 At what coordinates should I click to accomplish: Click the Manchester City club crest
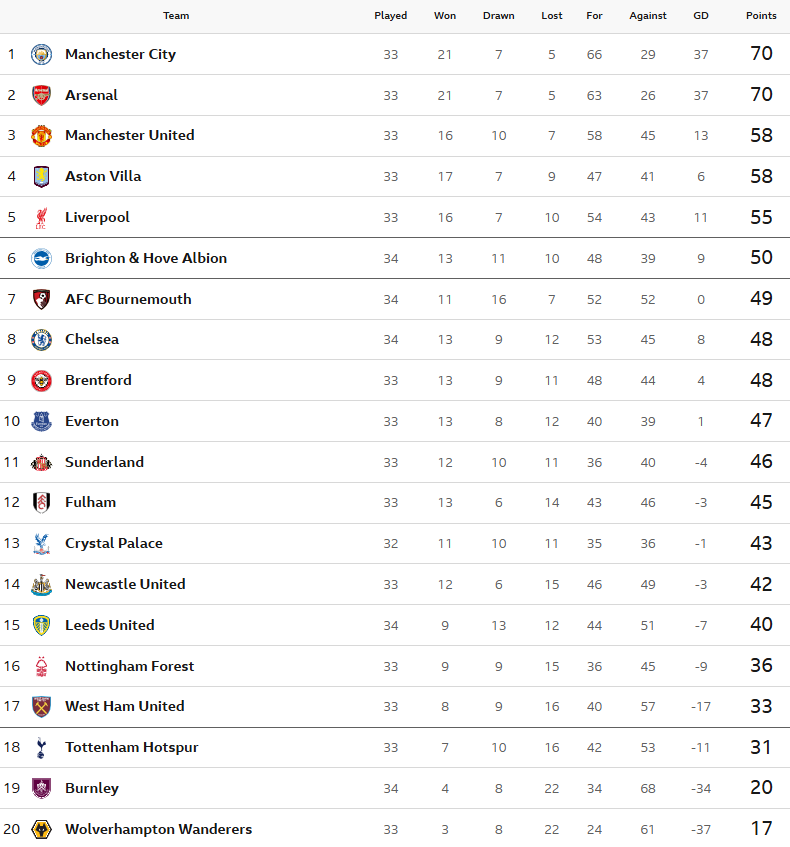point(41,54)
